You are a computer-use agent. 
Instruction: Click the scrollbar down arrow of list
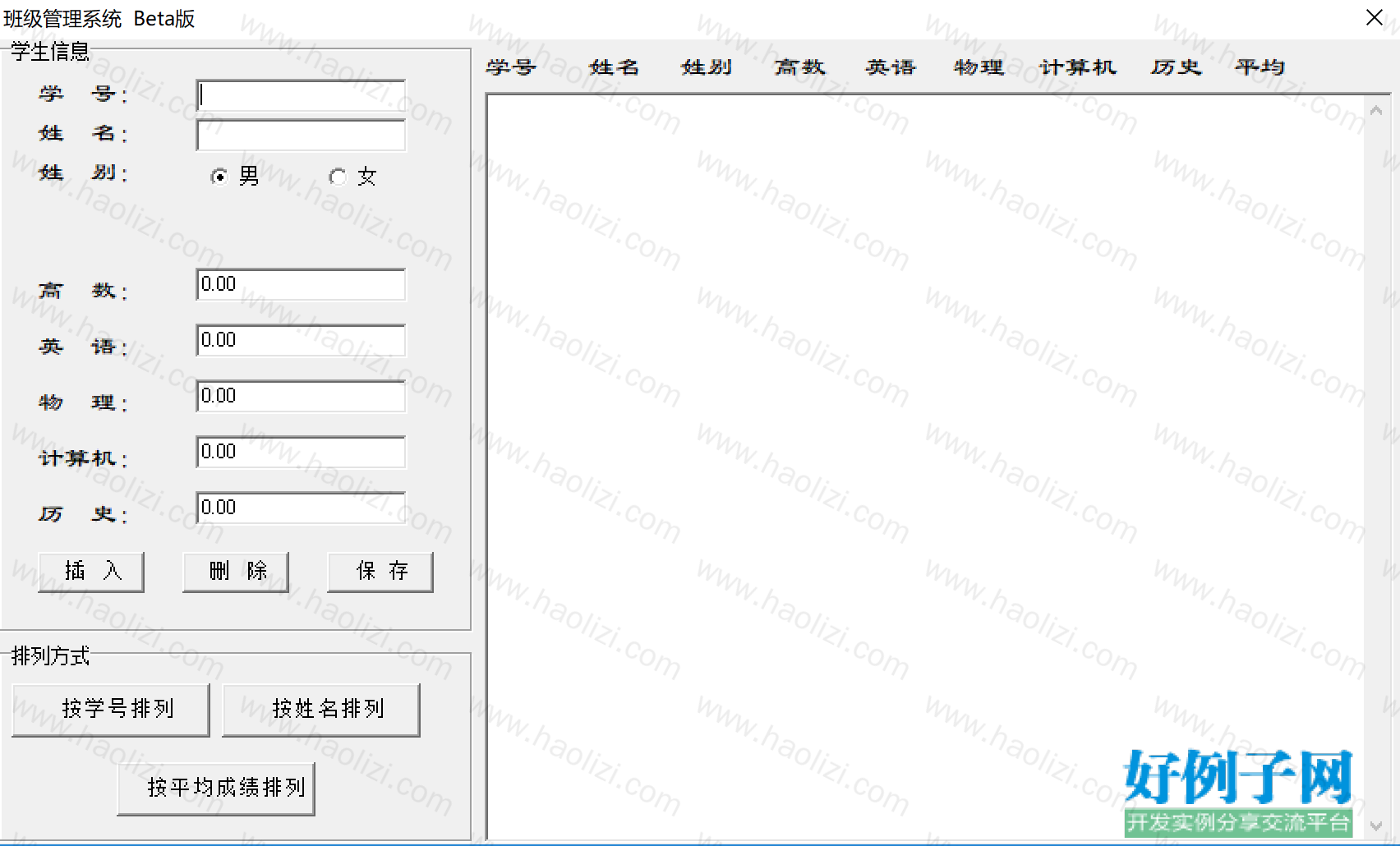1376,825
